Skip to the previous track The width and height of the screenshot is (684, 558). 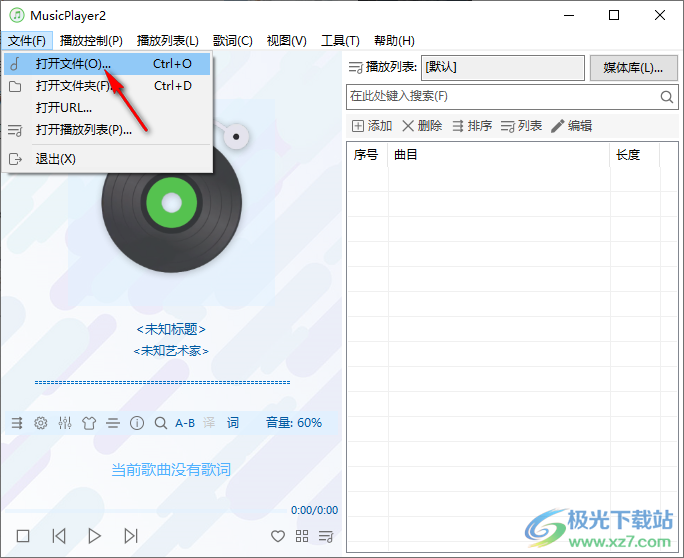point(59,536)
